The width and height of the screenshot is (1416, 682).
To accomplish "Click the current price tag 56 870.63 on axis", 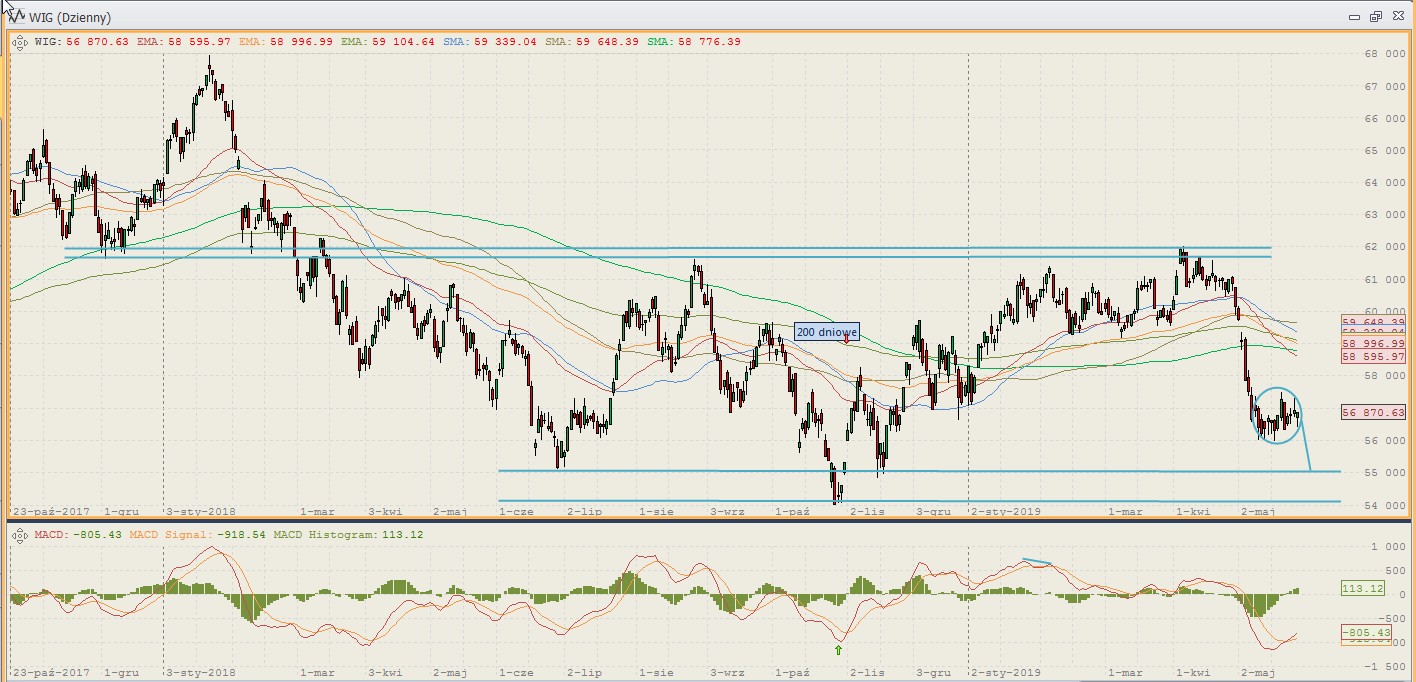I will pos(1374,412).
